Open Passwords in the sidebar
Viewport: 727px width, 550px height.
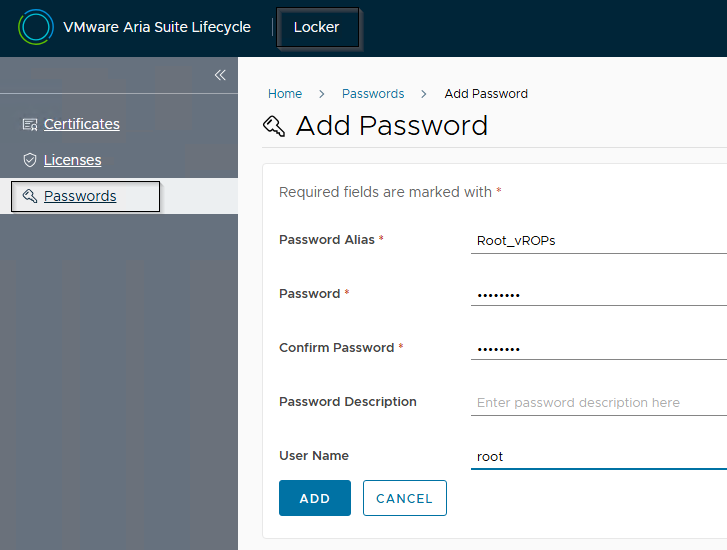click(80, 196)
